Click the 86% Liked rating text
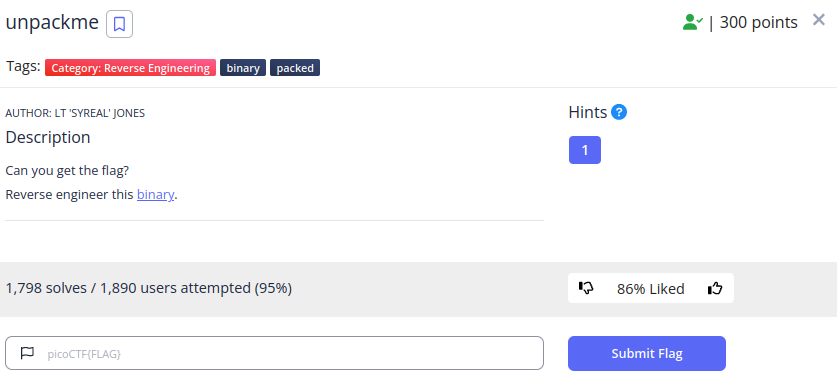Viewport: 837px width, 380px height. 650,289
